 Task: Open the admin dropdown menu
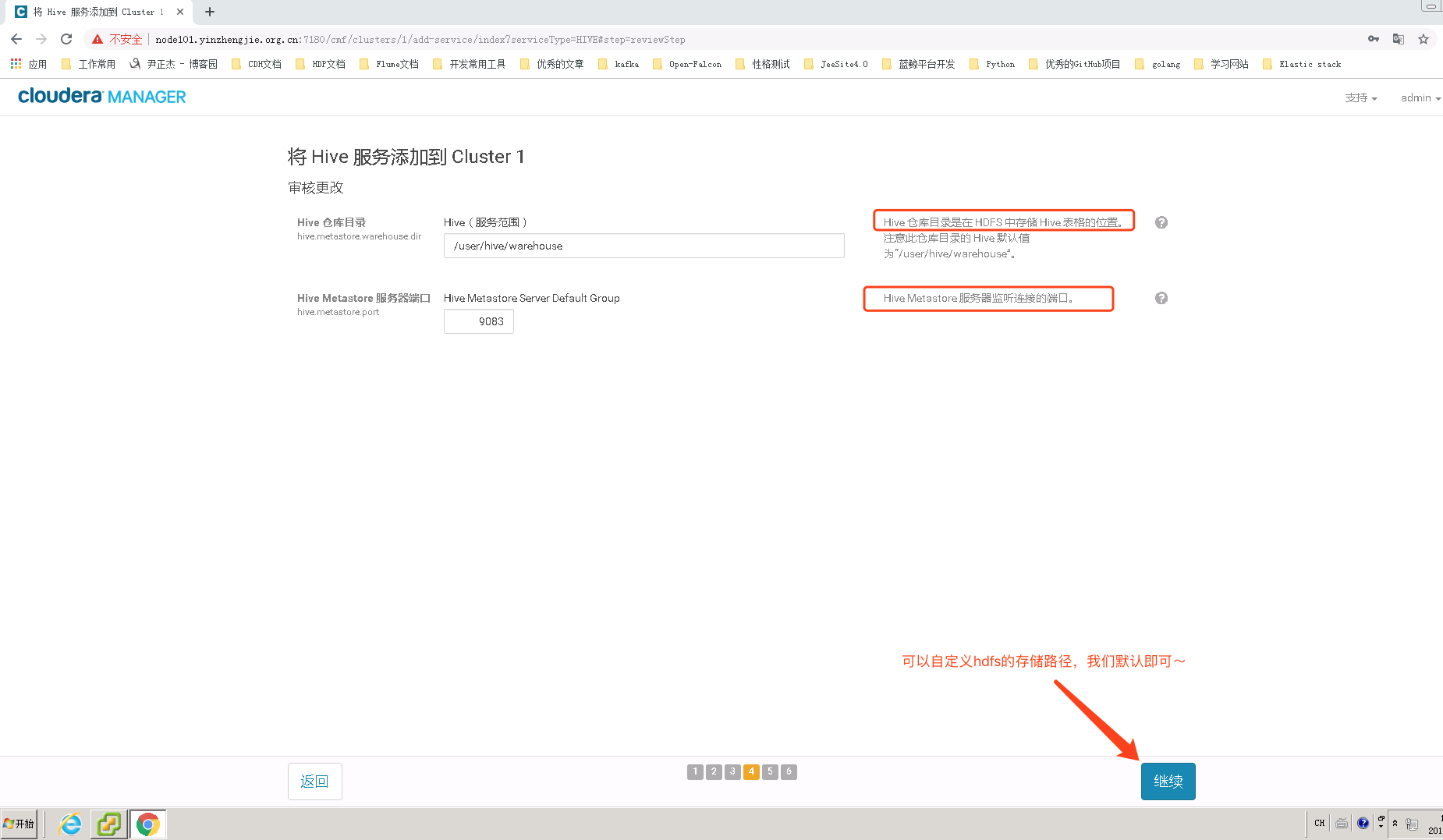coord(1420,97)
